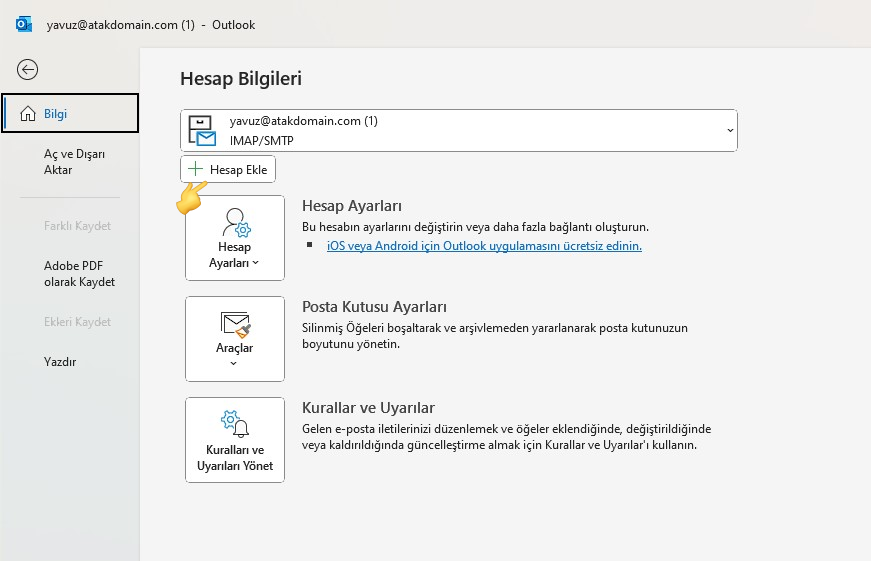Click the home icon next to Bilgi

27,114
